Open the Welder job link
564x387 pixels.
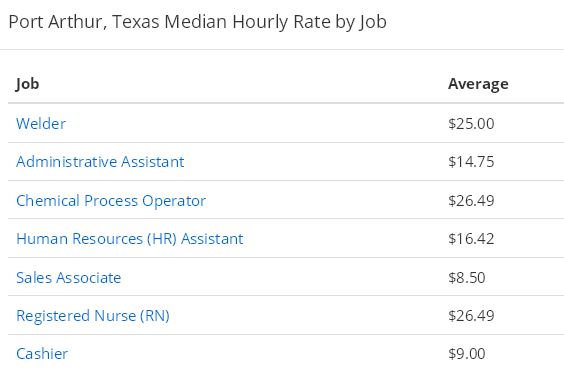tap(41, 123)
